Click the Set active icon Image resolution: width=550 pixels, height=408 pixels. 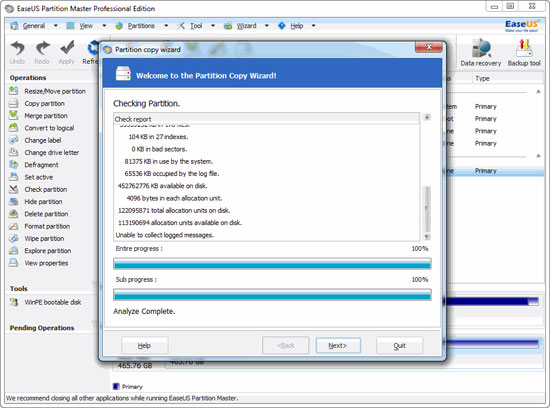tap(14, 177)
